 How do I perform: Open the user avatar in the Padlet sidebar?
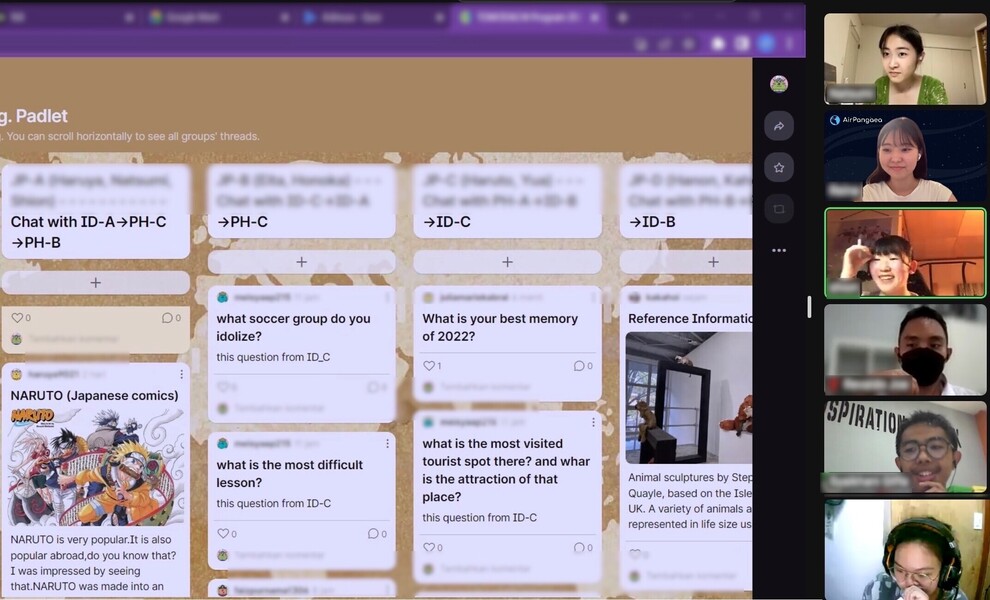click(x=778, y=84)
